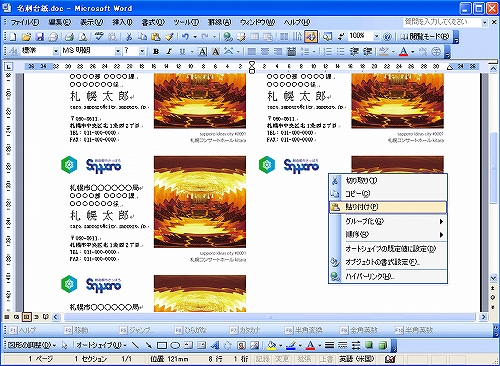Image resolution: width=500 pixels, height=366 pixels.
Task: Create a new blank document
Action: [x=13, y=37]
